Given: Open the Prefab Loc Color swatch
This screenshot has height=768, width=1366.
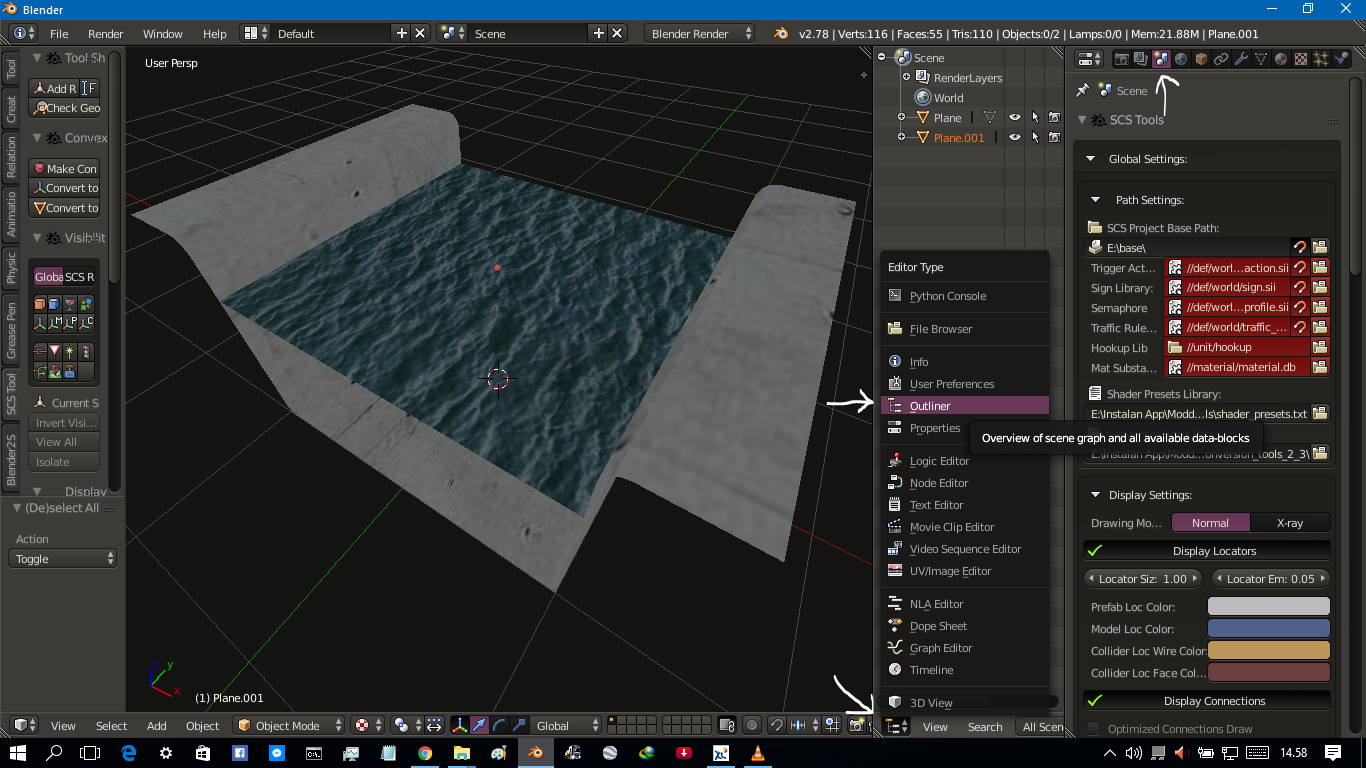Looking at the screenshot, I should coord(1268,606).
